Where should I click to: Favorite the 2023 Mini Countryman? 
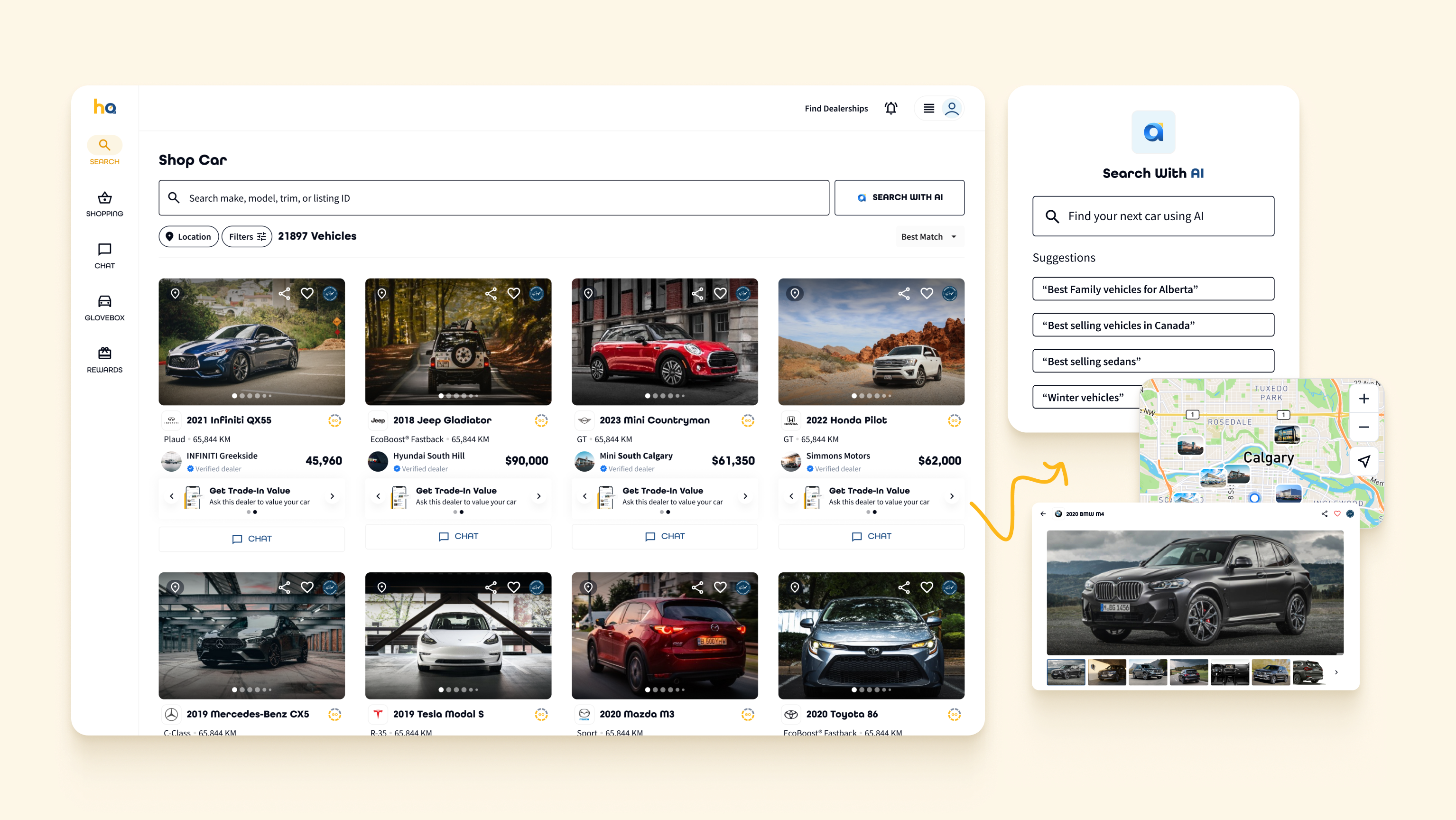pyautogui.click(x=720, y=293)
